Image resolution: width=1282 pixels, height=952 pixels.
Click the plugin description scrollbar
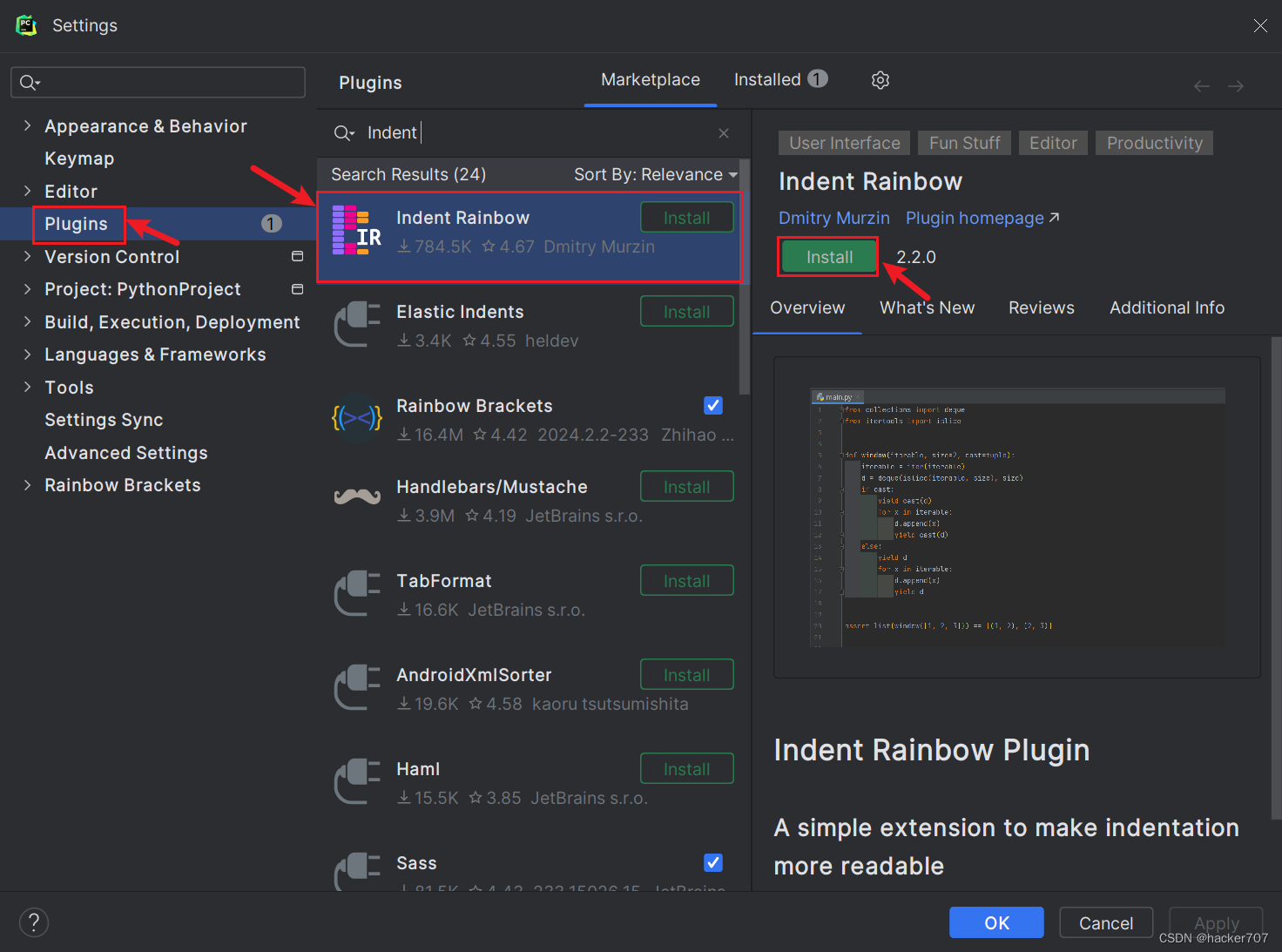point(1276,578)
